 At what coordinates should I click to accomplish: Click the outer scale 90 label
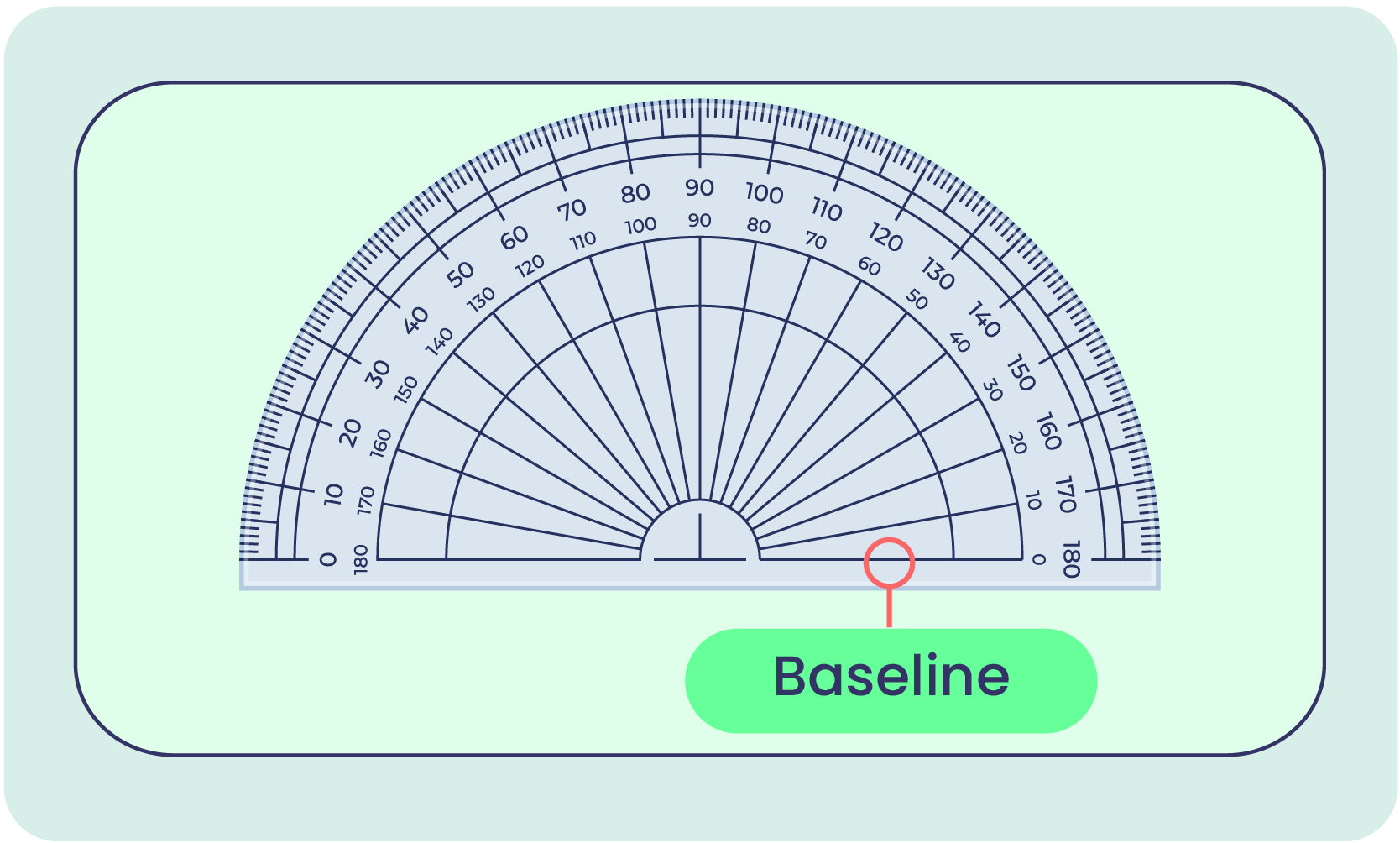tap(699, 188)
